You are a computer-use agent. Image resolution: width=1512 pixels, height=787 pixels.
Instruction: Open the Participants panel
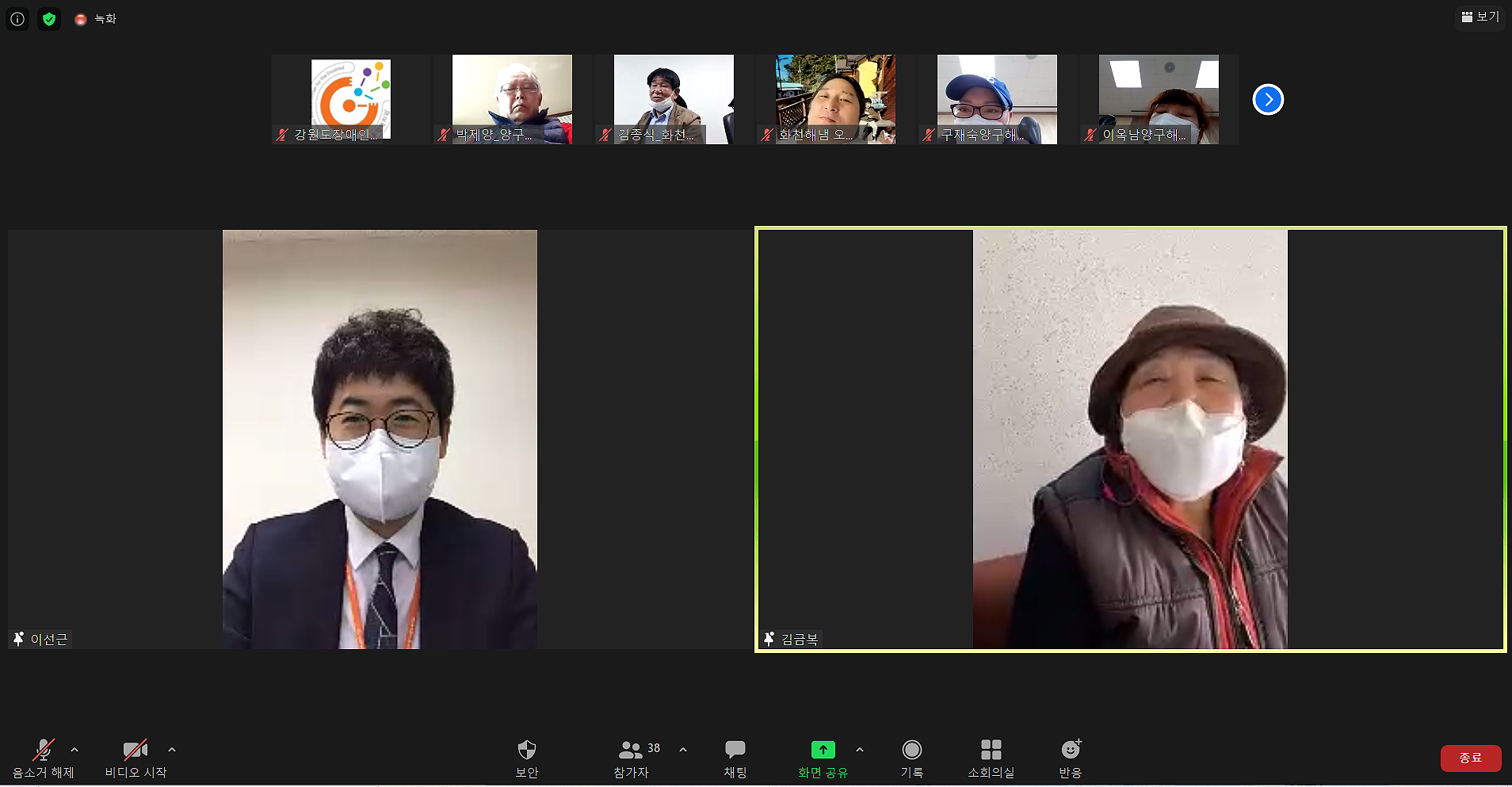pos(633,758)
